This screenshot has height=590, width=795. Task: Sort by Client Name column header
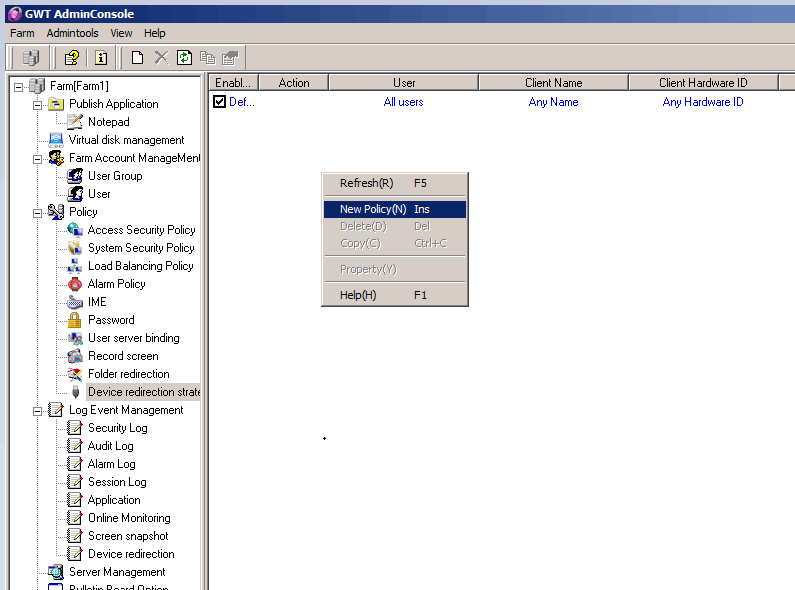(x=553, y=83)
